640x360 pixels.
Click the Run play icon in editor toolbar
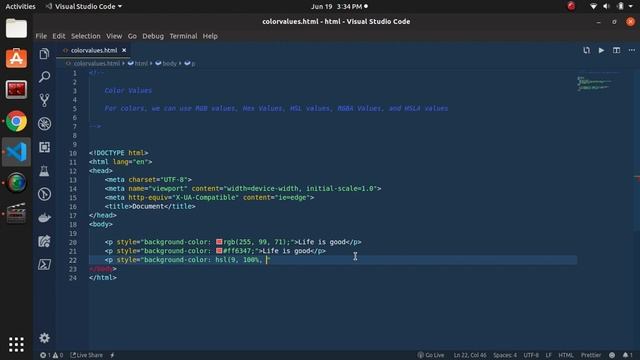tap(601, 50)
